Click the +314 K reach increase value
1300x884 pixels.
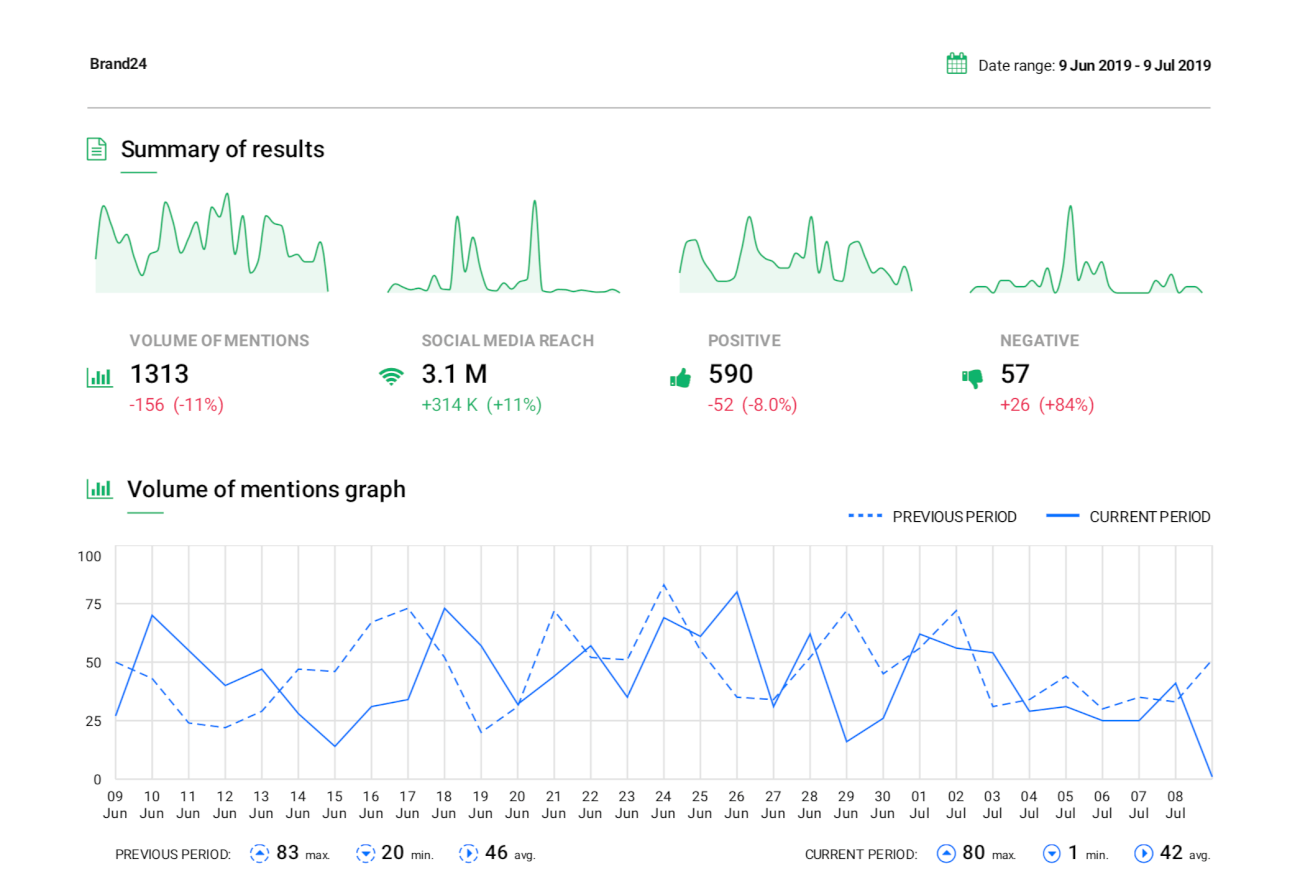pyautogui.click(x=450, y=405)
